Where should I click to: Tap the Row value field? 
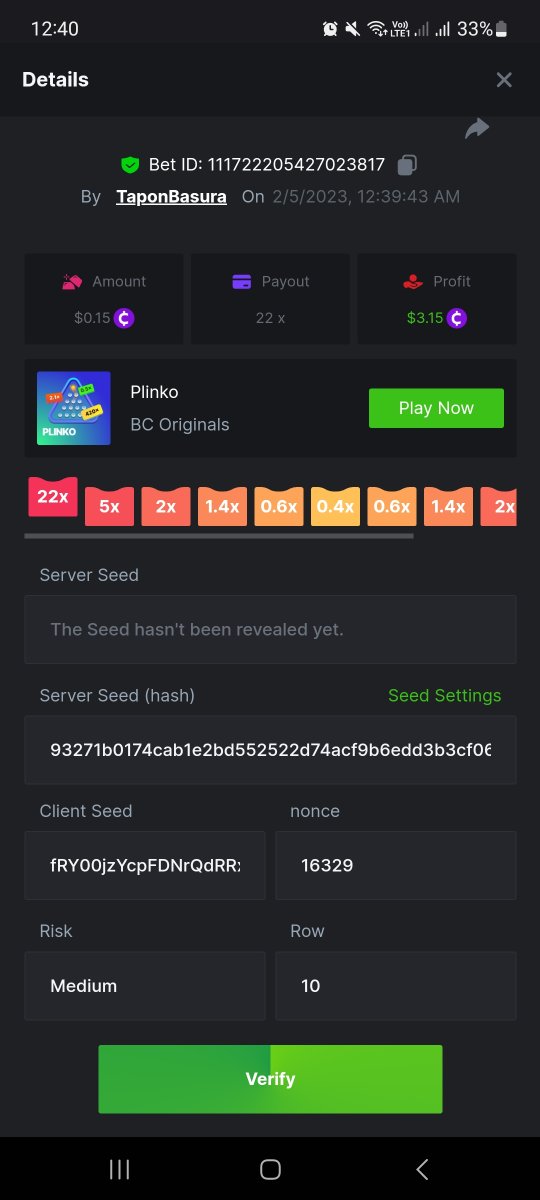point(396,986)
